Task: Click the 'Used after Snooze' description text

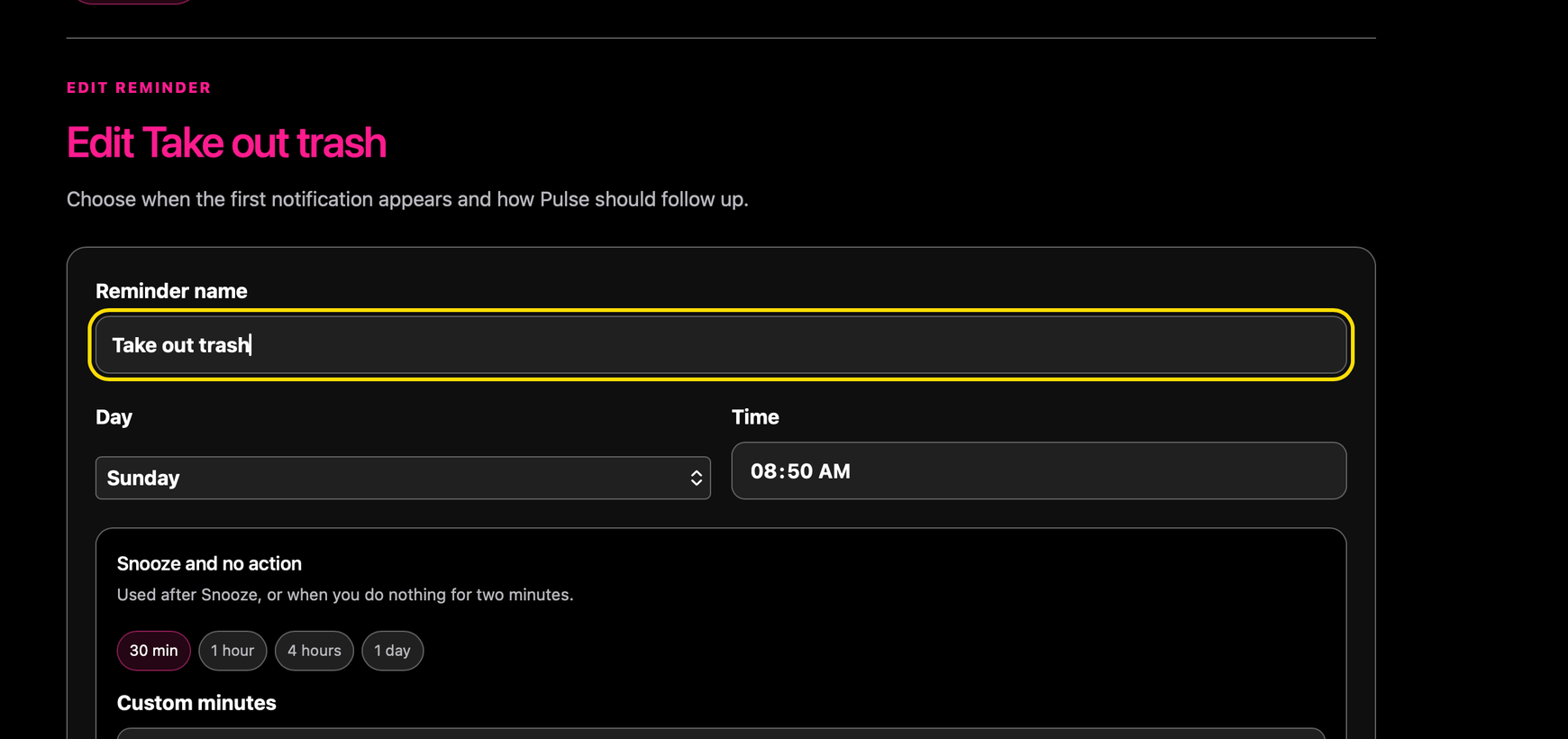Action: [x=345, y=595]
